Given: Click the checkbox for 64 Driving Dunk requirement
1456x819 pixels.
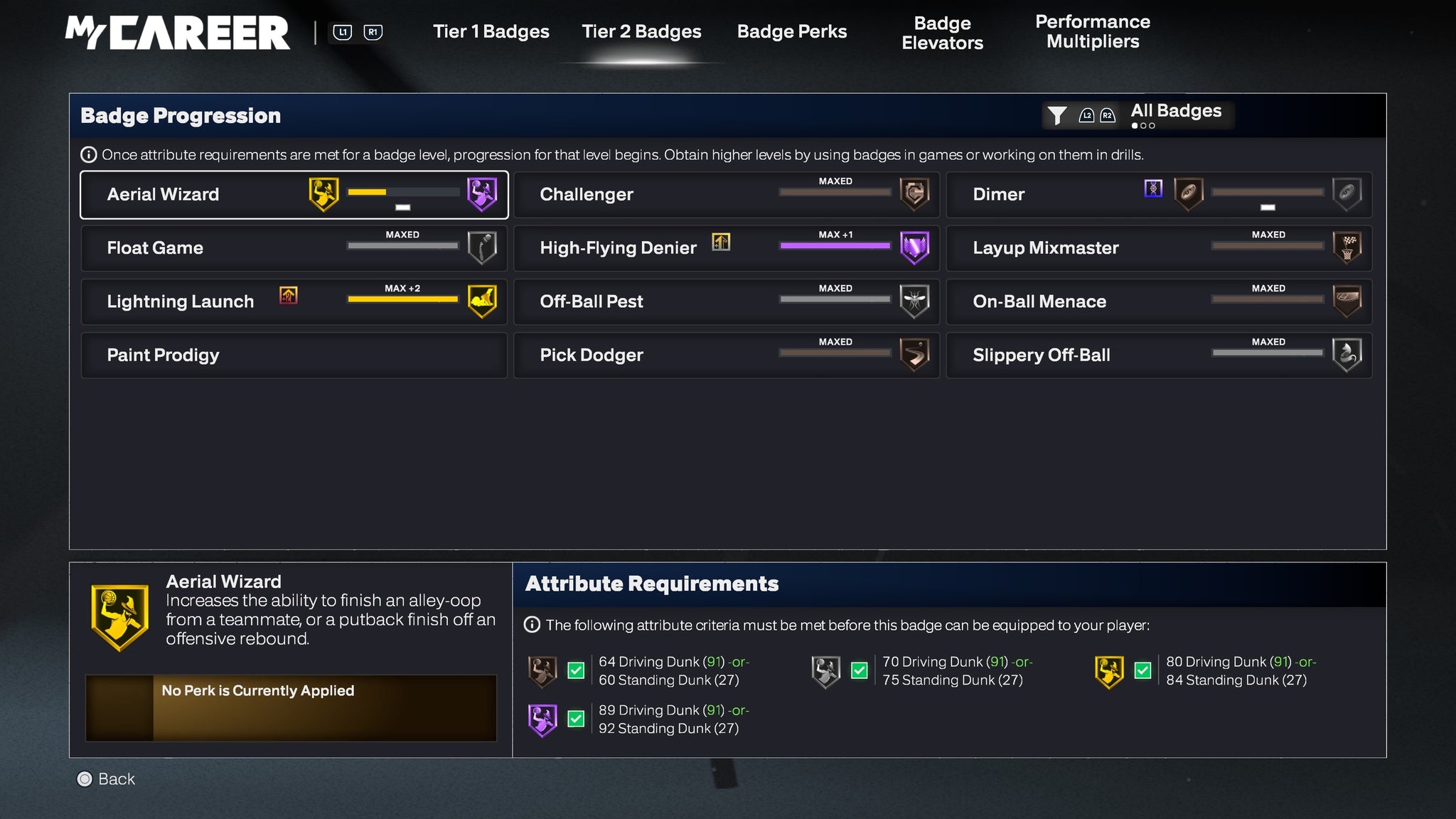Looking at the screenshot, I should (x=576, y=670).
